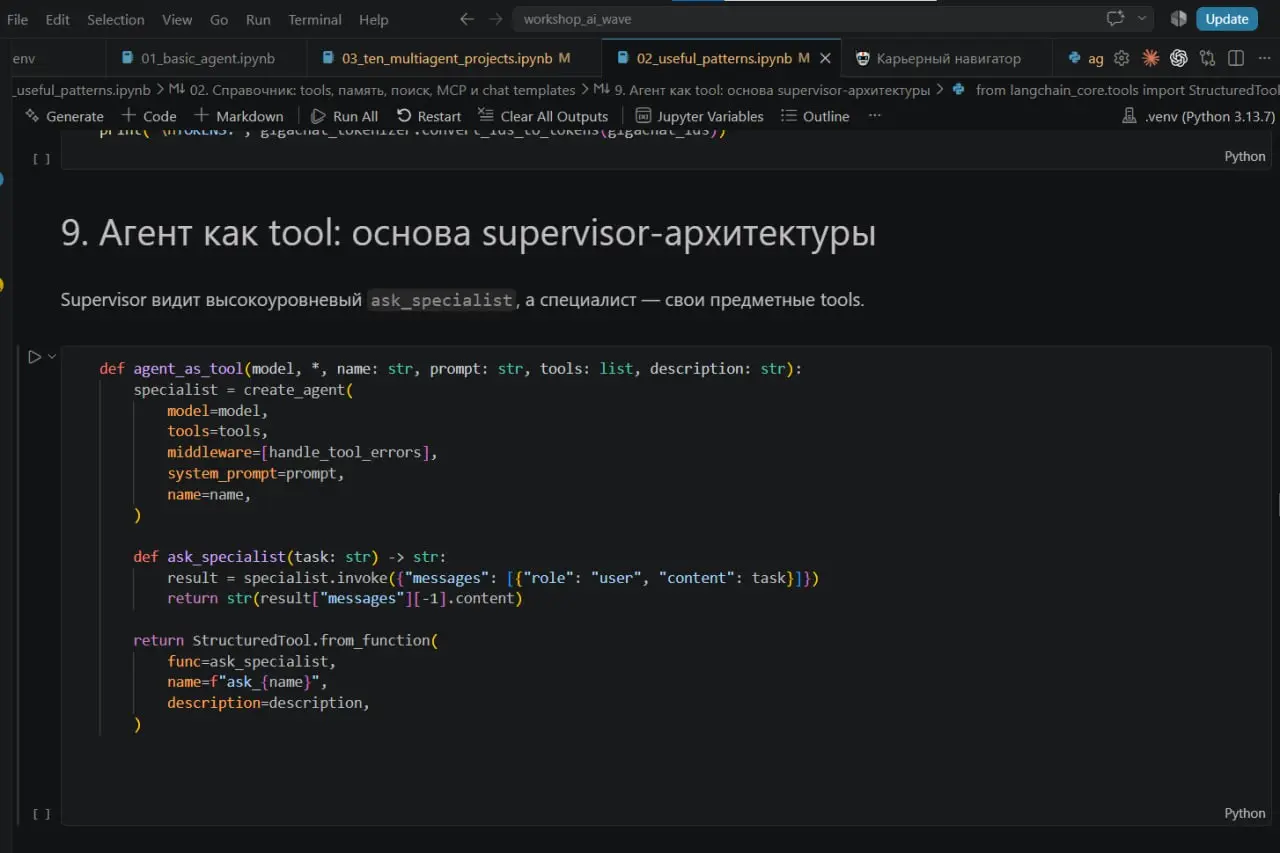Click the "description=description," line

pos(269,703)
